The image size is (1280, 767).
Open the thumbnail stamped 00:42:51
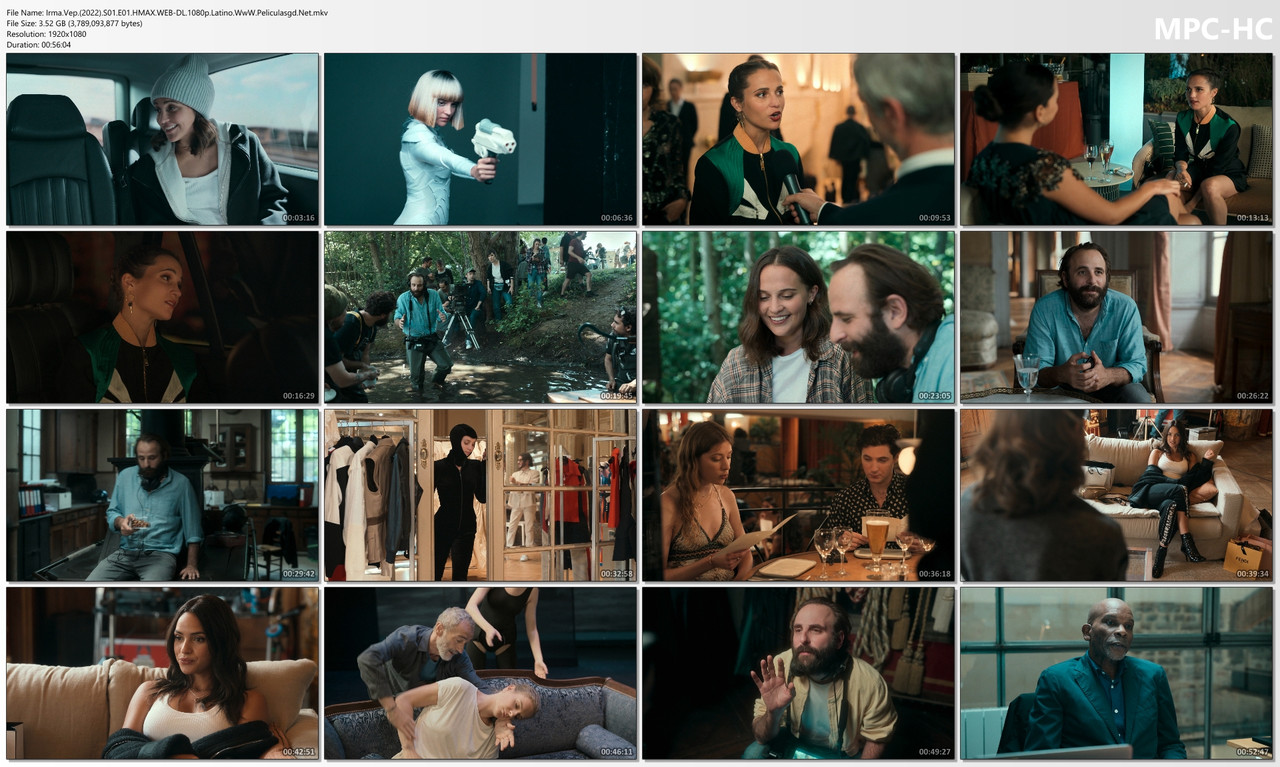click(x=162, y=673)
